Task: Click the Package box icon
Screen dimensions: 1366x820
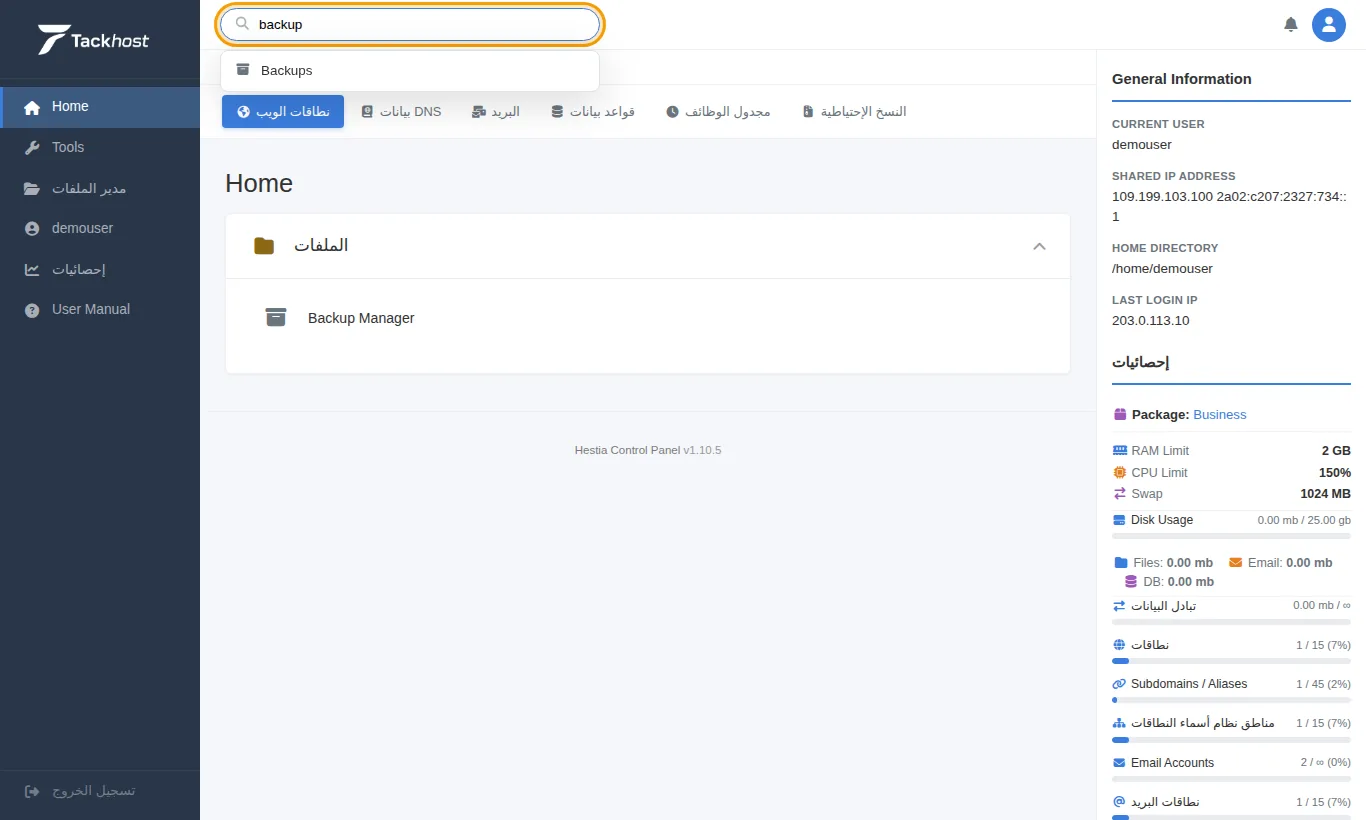Action: pos(1120,414)
